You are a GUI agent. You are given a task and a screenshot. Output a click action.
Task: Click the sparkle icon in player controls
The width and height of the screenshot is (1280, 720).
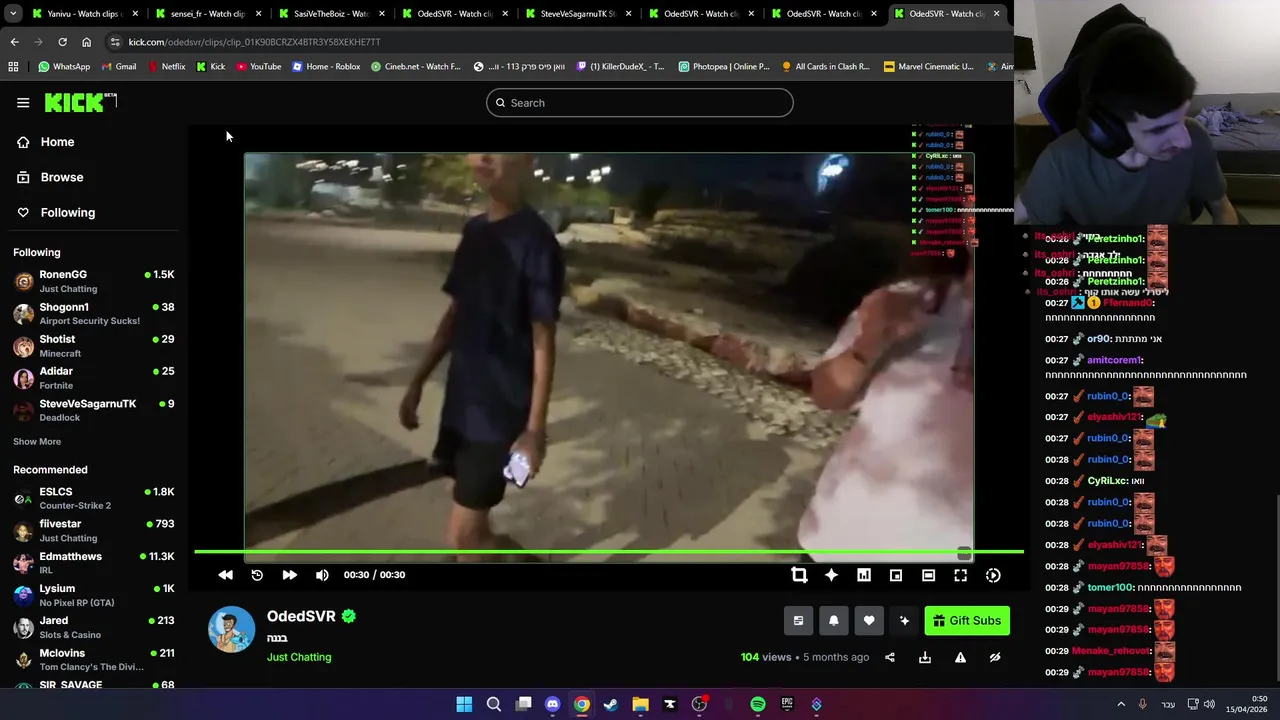click(x=831, y=575)
